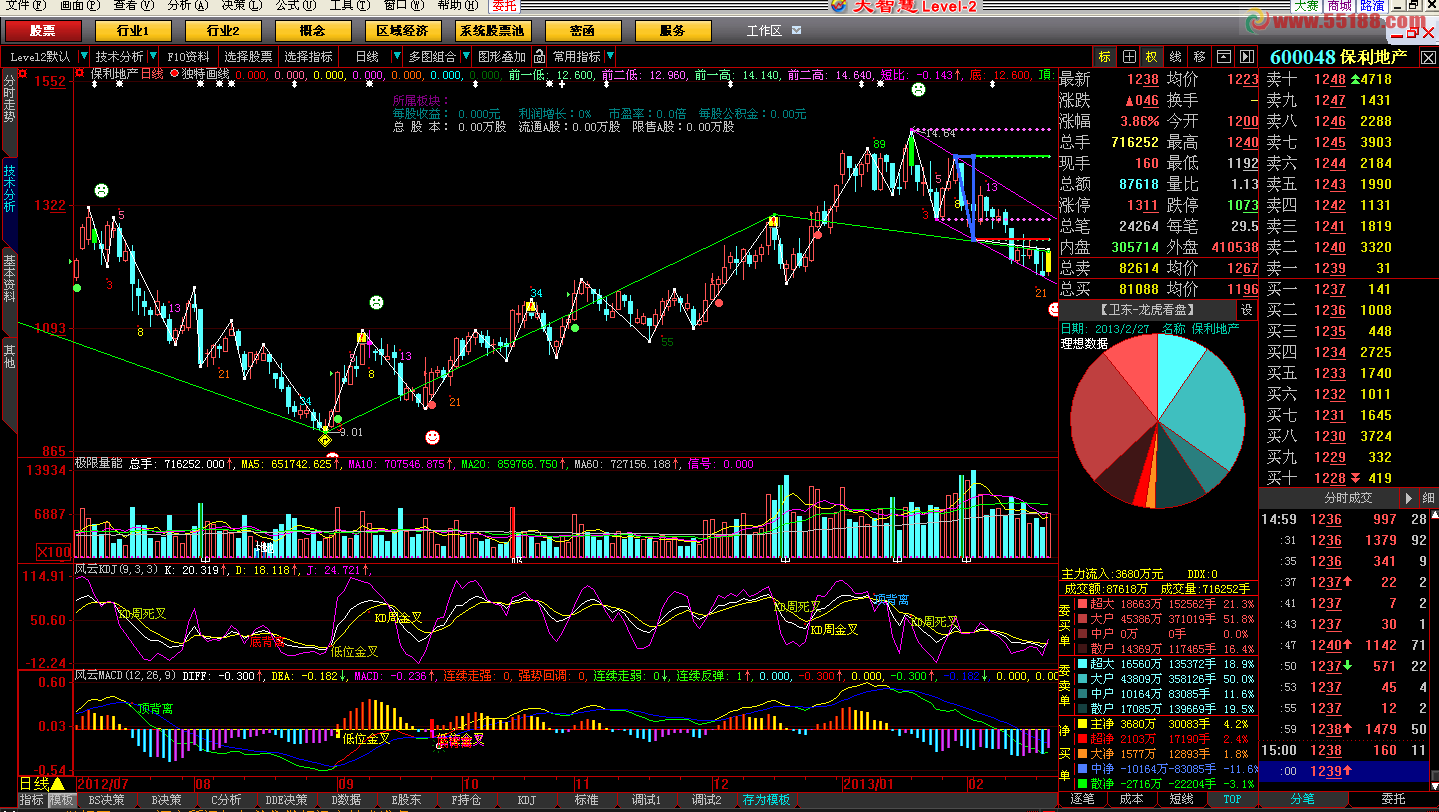Click the 系统股票池 button
Screen dimensions: 1439x812
pos(492,31)
